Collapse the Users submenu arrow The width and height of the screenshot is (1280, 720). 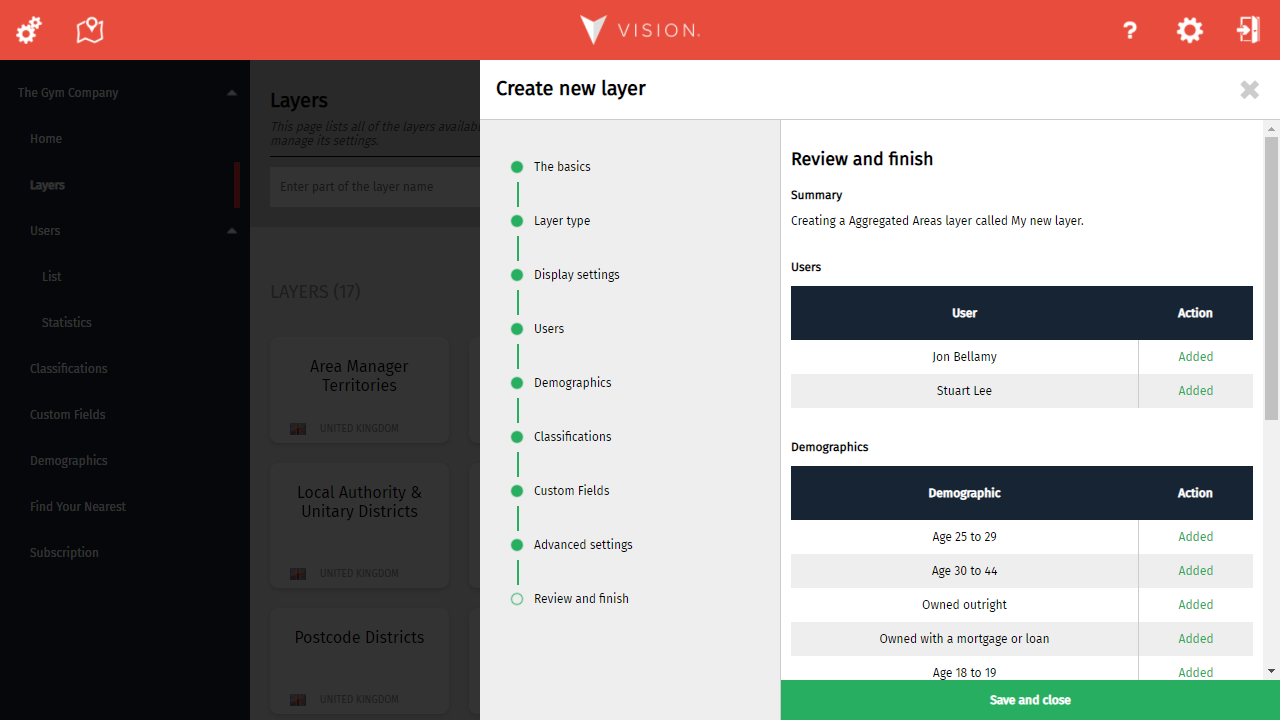pyautogui.click(x=232, y=231)
